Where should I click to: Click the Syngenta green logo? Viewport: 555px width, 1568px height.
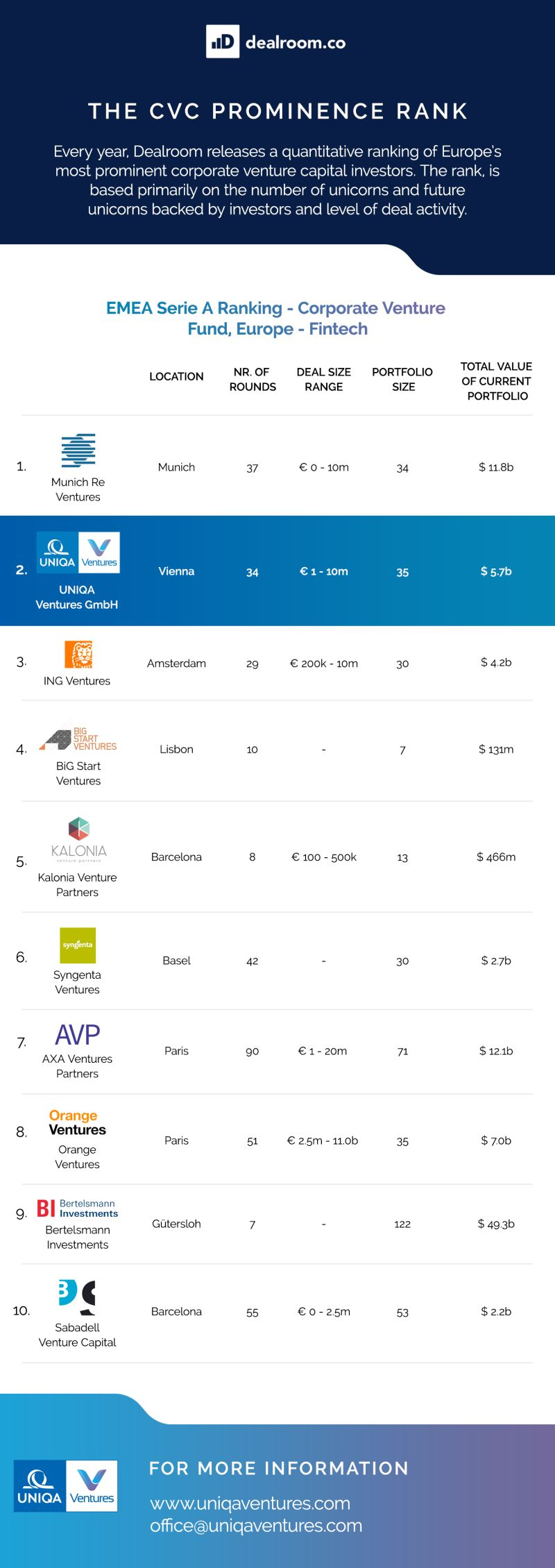(78, 945)
